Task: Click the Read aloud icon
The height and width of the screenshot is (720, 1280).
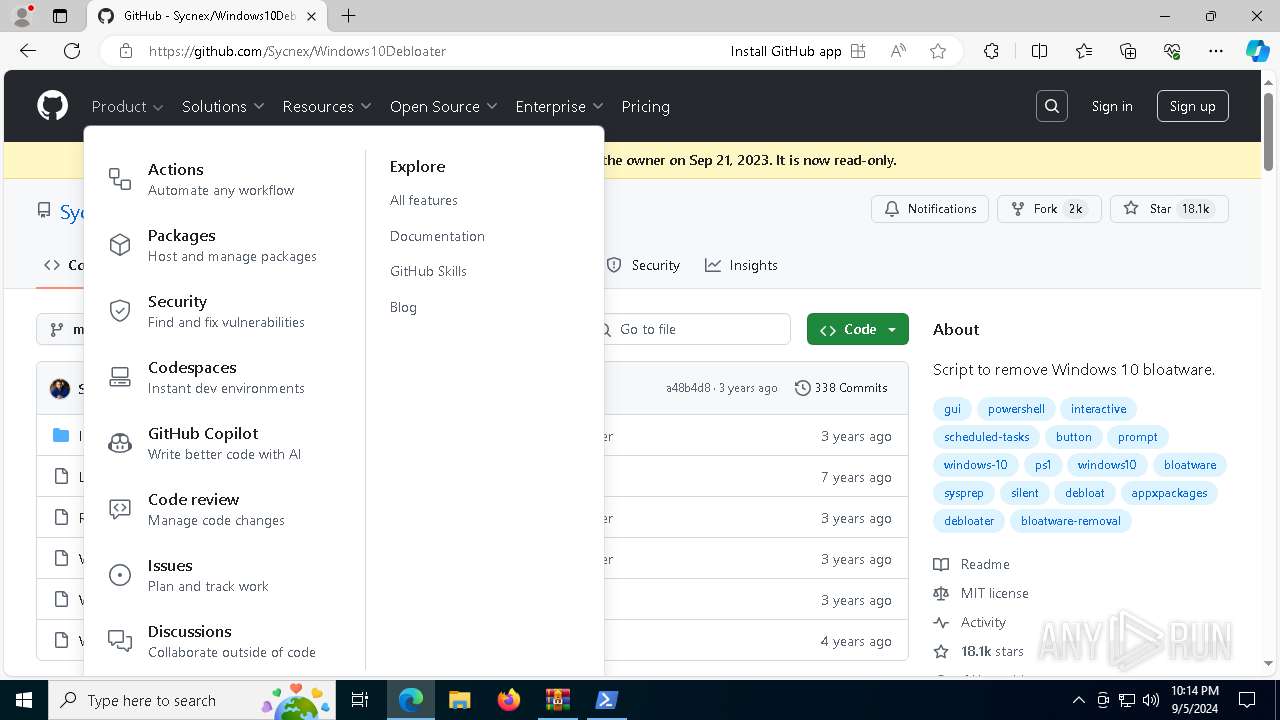Action: pos(898,51)
